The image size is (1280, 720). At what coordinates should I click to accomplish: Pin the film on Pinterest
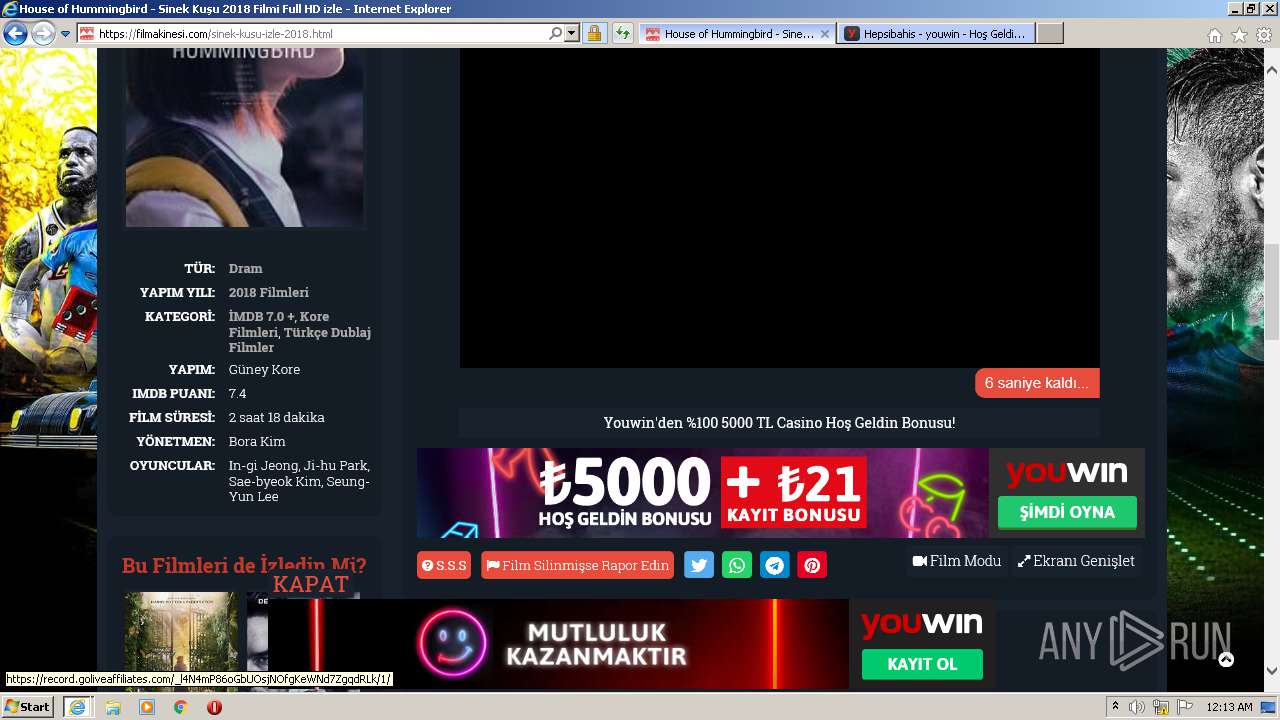click(812, 565)
